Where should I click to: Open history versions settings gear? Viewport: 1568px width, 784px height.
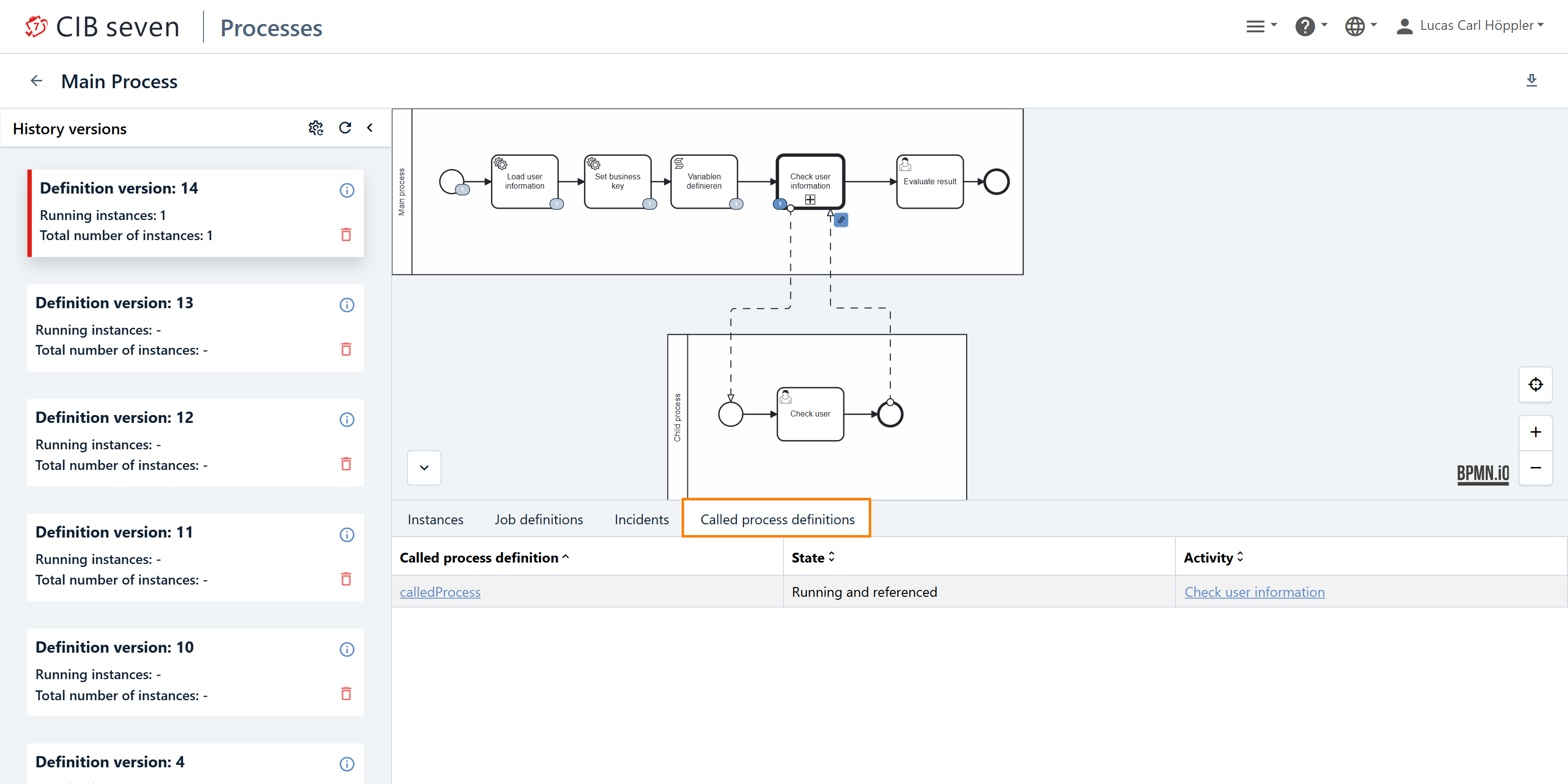[315, 128]
